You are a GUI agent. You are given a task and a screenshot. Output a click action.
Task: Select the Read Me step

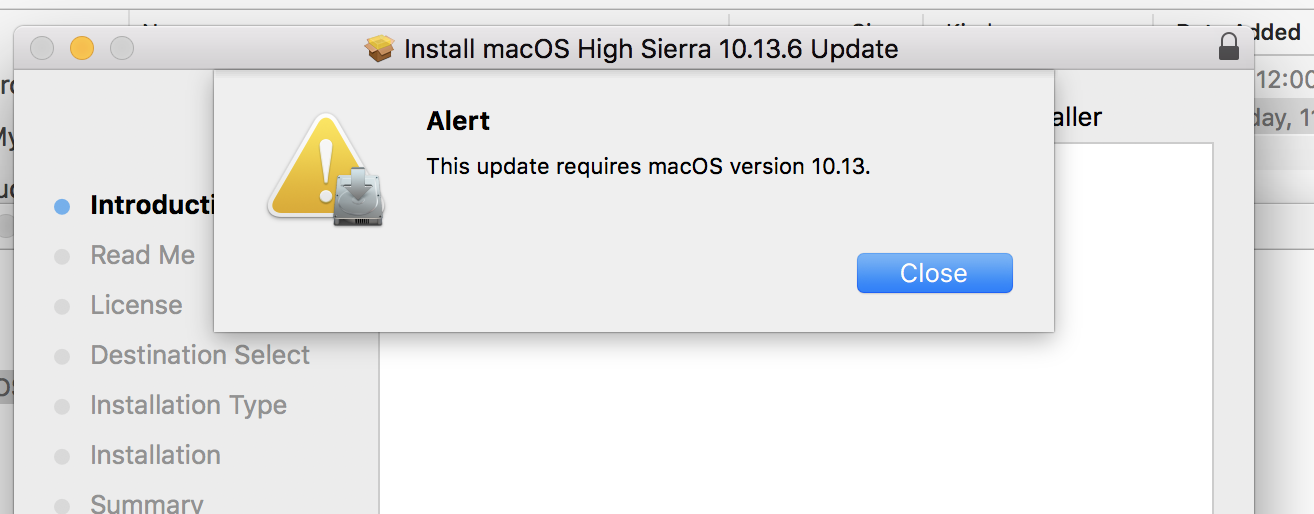(142, 255)
